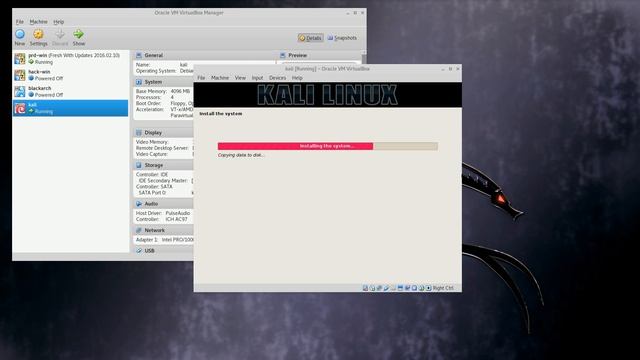Screen dimensions: 640x360
Task: Click the green Show arrow toolbar icon
Action: click(78, 34)
